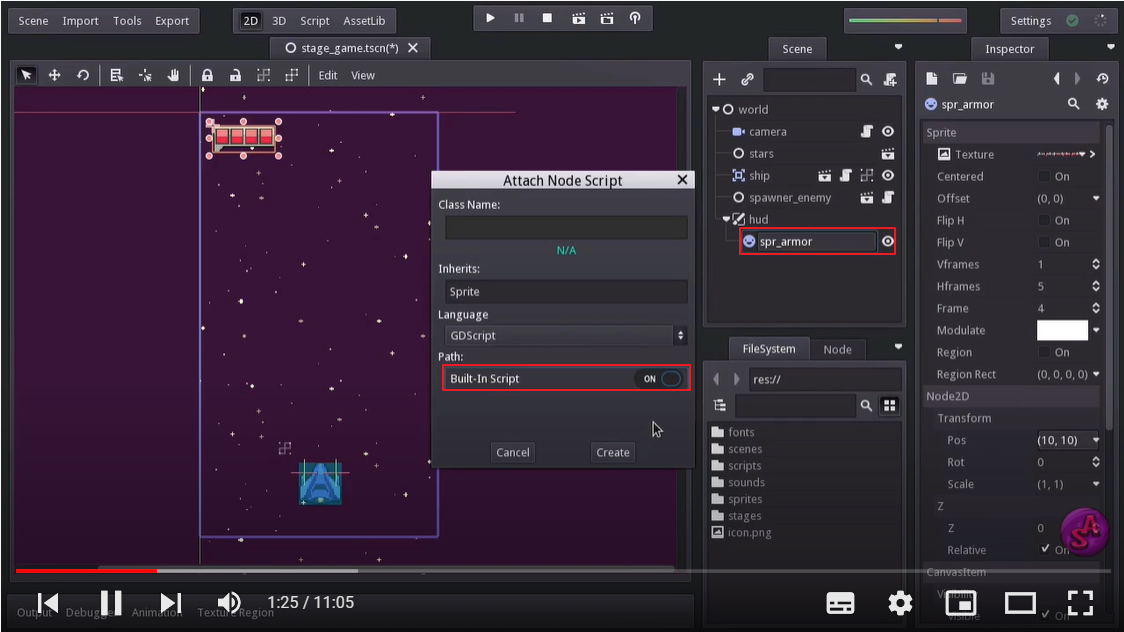Create a new resource in the Inspector
Screen dimensions: 1124x632
pos(931,78)
